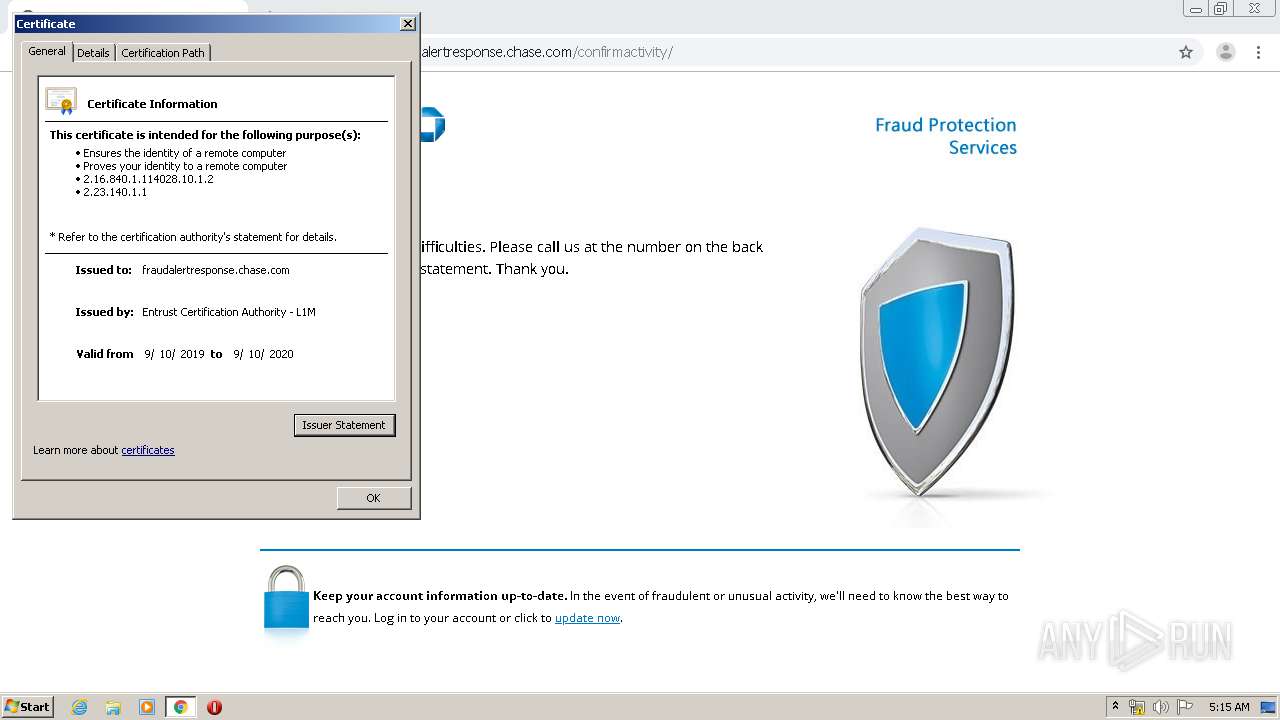Image resolution: width=1280 pixels, height=720 pixels.
Task: Follow the 'update now' link
Action: (x=587, y=618)
